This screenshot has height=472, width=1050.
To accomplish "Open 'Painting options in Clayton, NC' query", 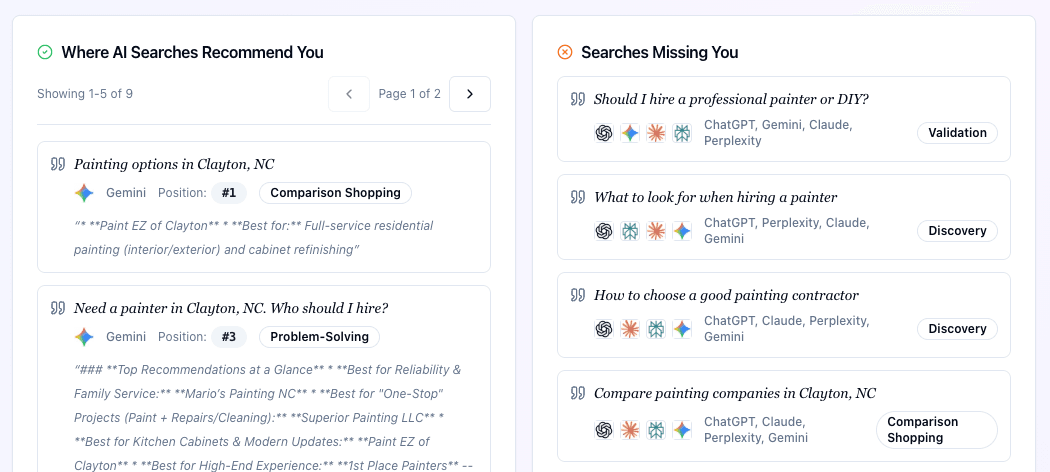I will tap(174, 164).
